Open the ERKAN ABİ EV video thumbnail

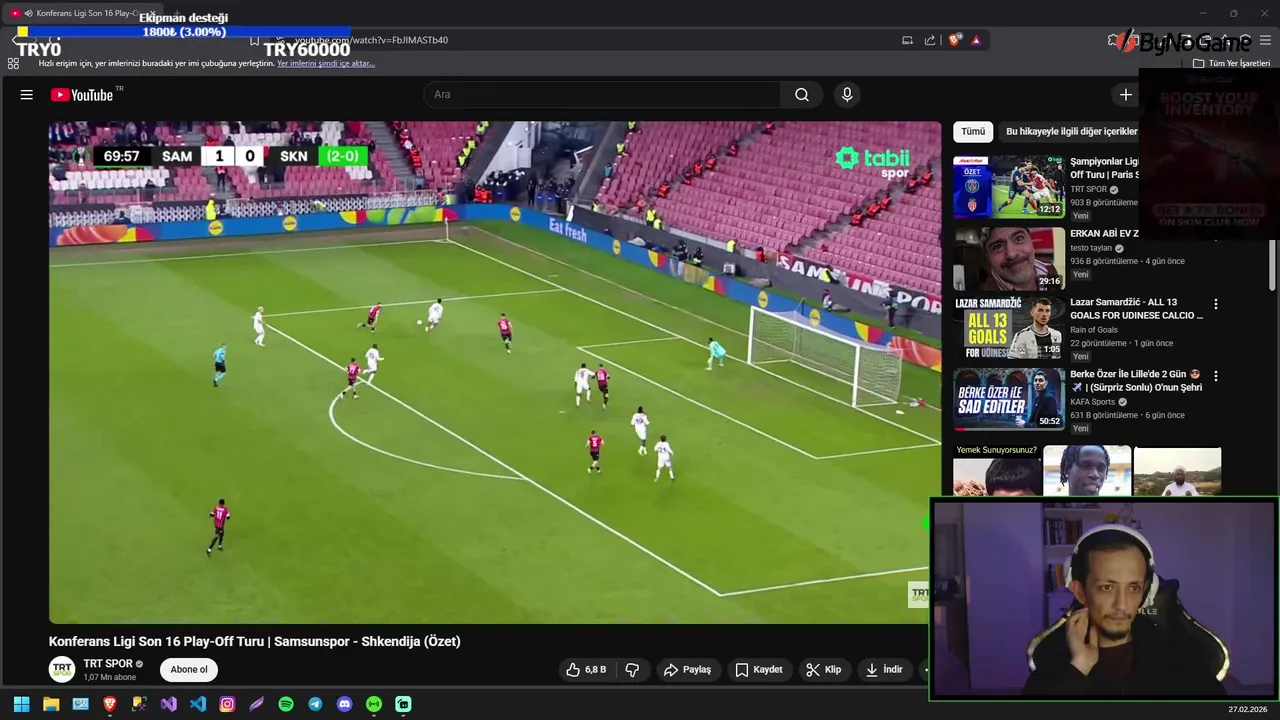point(1009,259)
